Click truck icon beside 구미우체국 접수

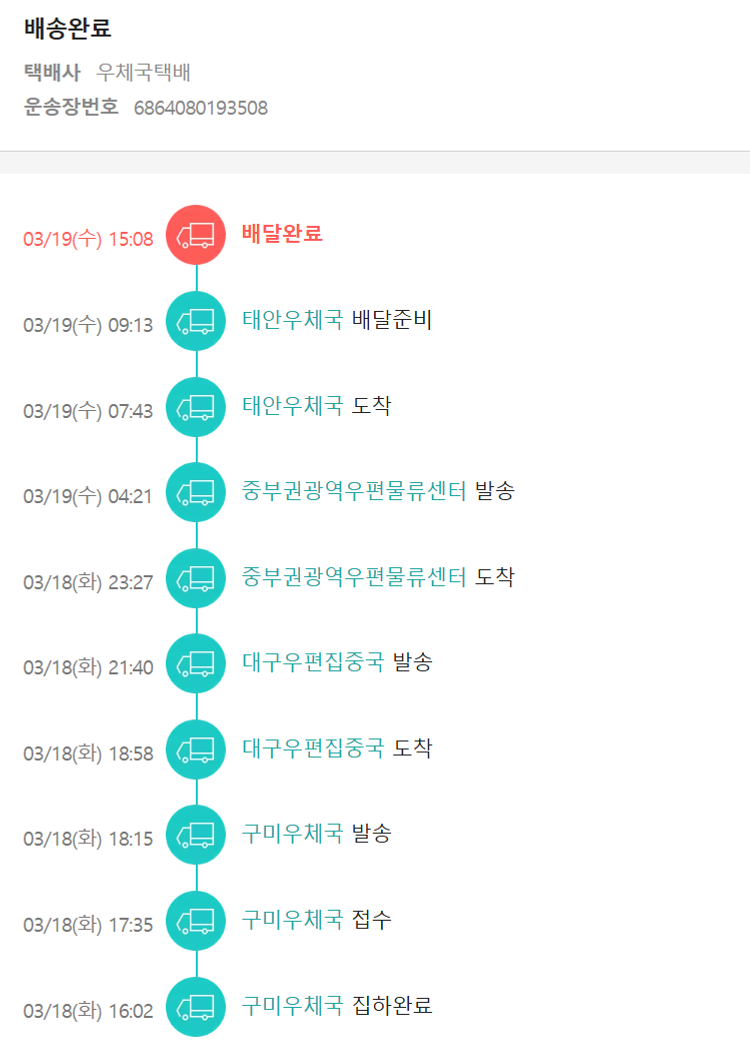point(196,920)
